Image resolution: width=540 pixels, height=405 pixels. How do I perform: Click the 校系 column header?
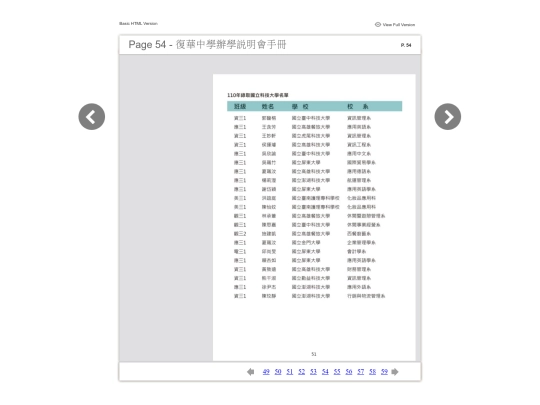tap(358, 106)
